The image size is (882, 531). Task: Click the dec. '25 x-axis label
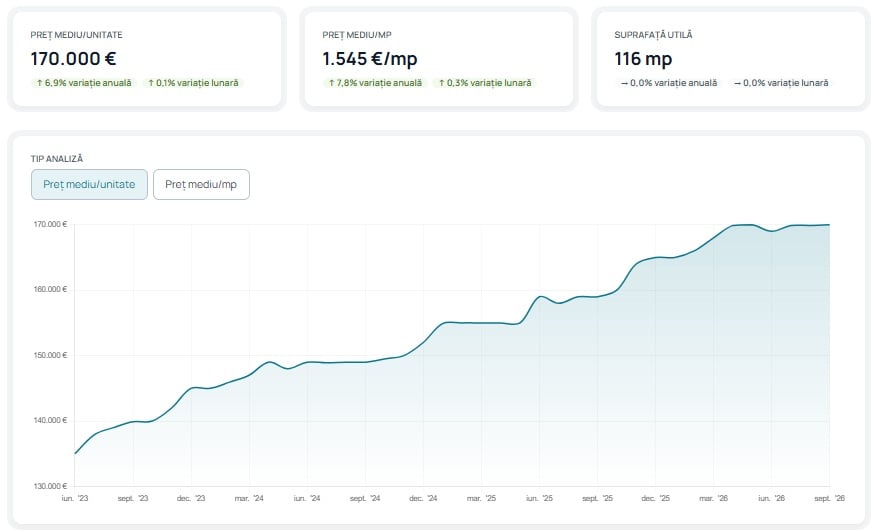[655, 498]
